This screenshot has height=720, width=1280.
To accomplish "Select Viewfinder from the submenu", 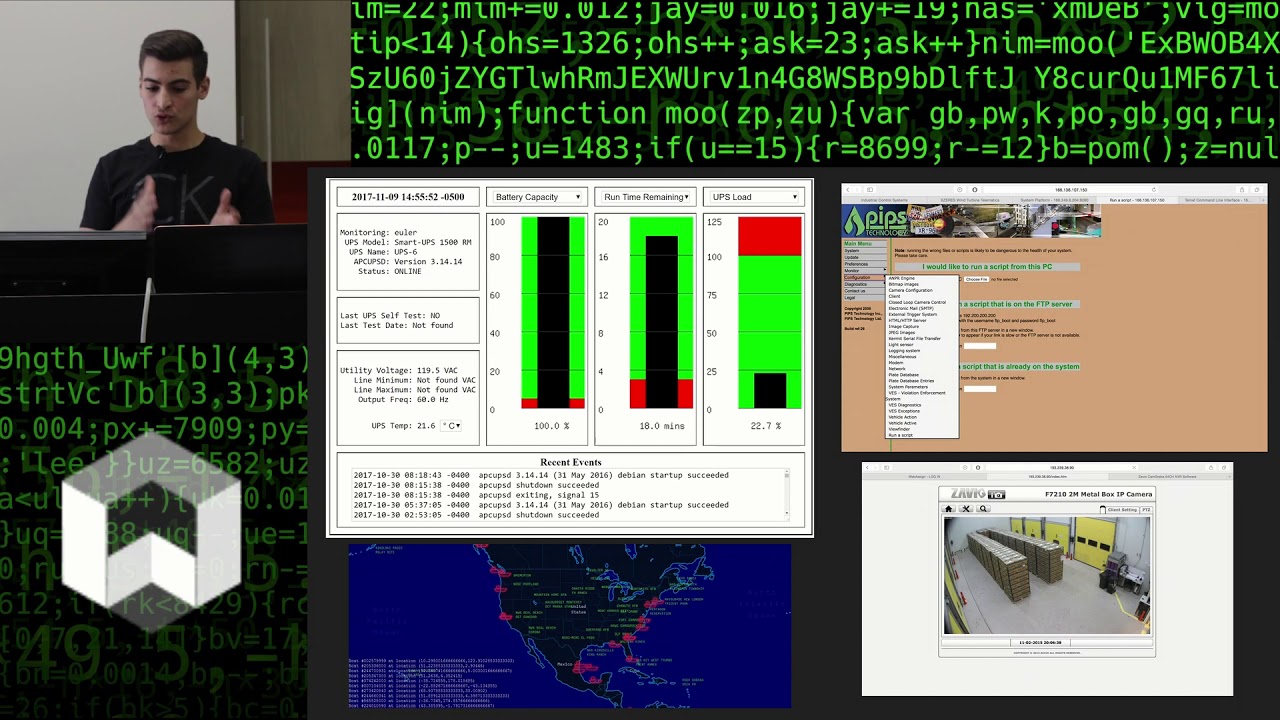I will [900, 429].
